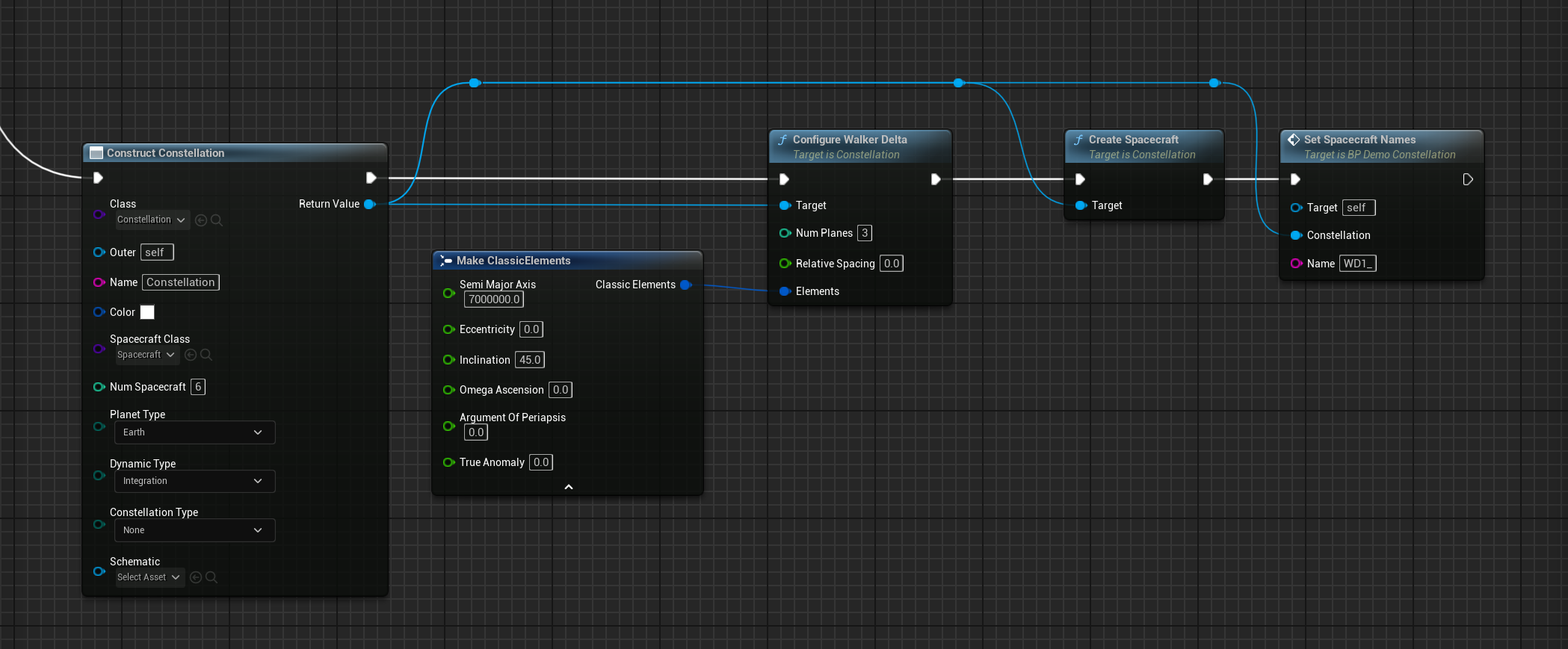Image resolution: width=1568 pixels, height=649 pixels.
Task: Open the Constellation Type dropdown showing None
Action: pyautogui.click(x=194, y=530)
